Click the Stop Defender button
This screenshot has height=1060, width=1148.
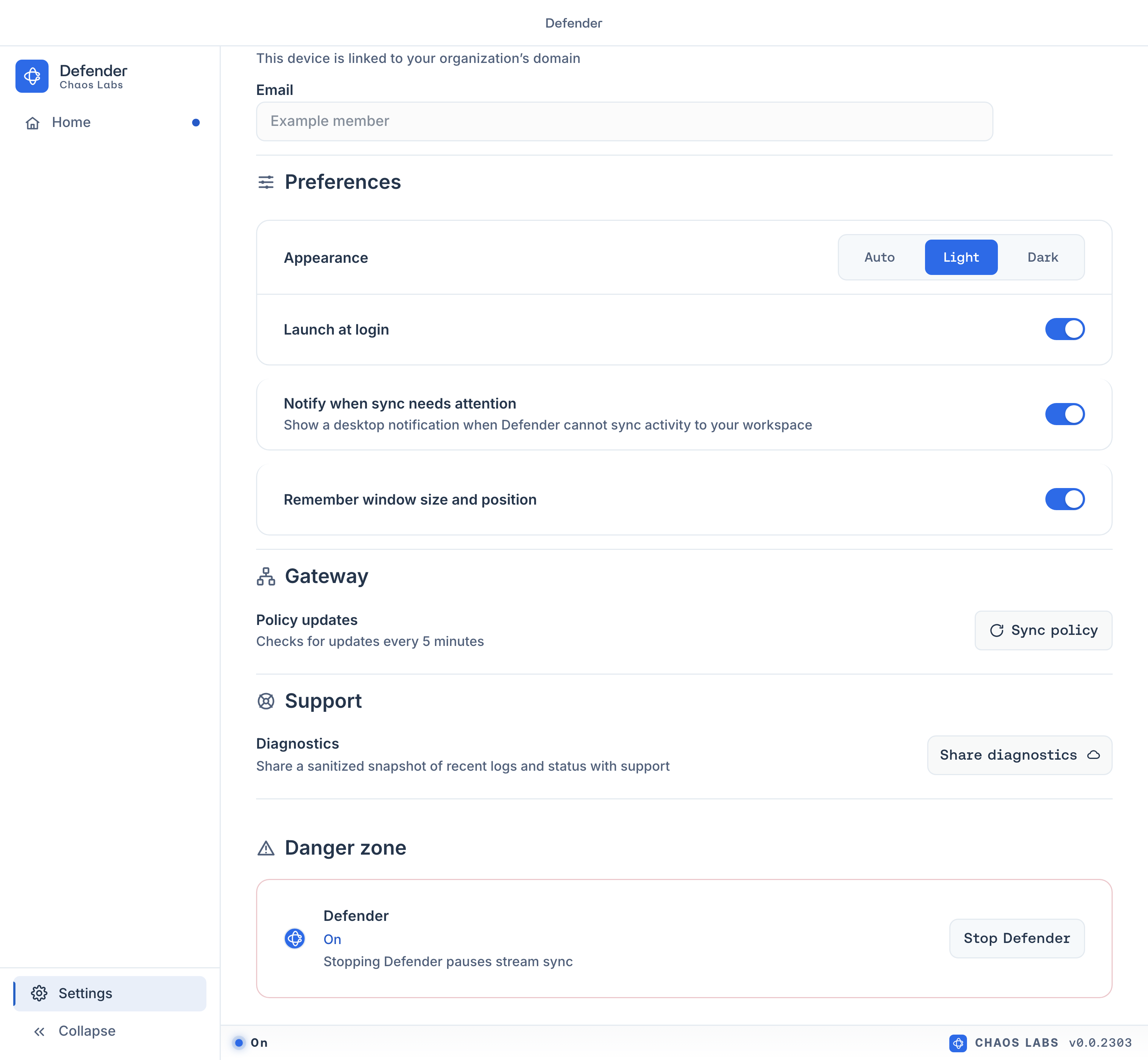(x=1017, y=939)
